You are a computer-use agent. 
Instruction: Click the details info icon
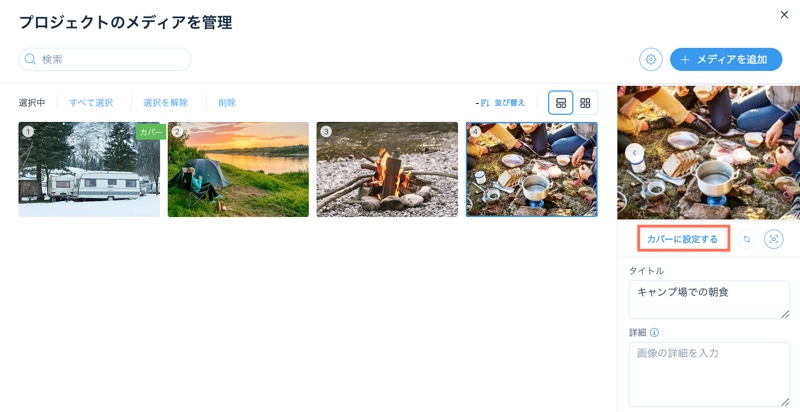click(x=655, y=332)
